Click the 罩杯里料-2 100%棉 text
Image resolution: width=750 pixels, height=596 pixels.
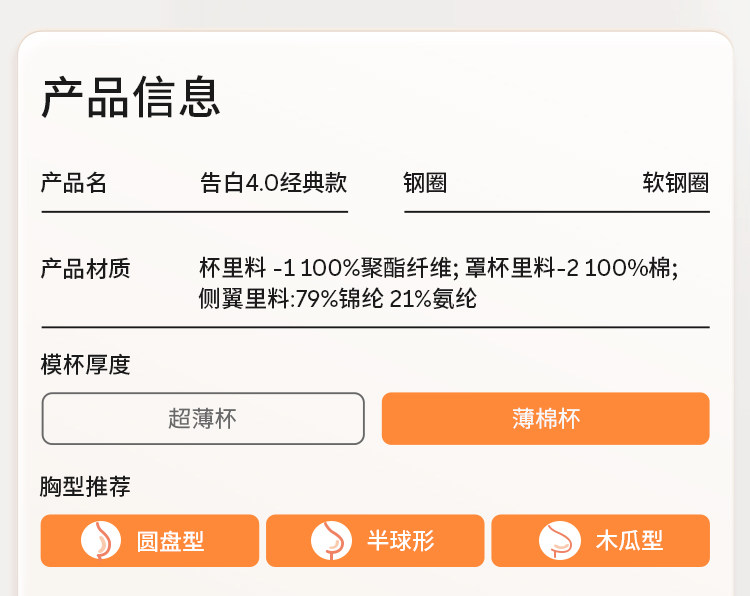[572, 269]
